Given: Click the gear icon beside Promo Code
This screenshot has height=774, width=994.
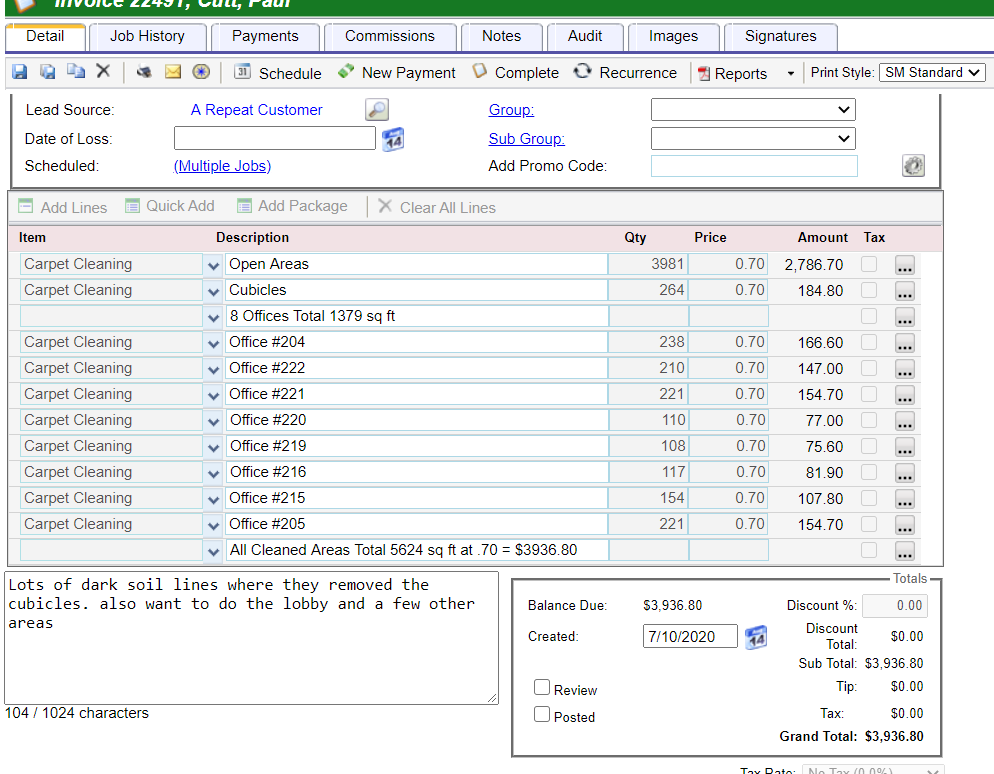Looking at the screenshot, I should click(x=913, y=166).
